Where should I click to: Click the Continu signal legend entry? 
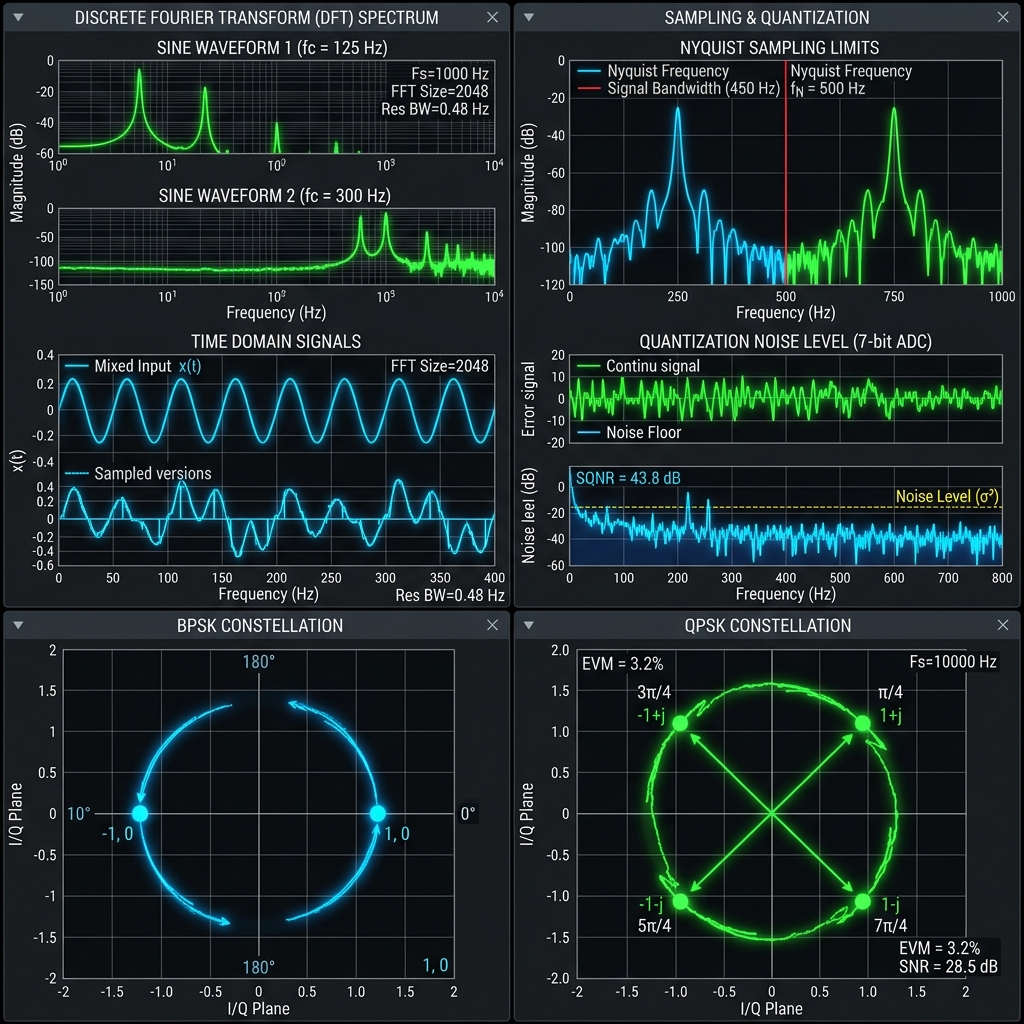tap(638, 366)
